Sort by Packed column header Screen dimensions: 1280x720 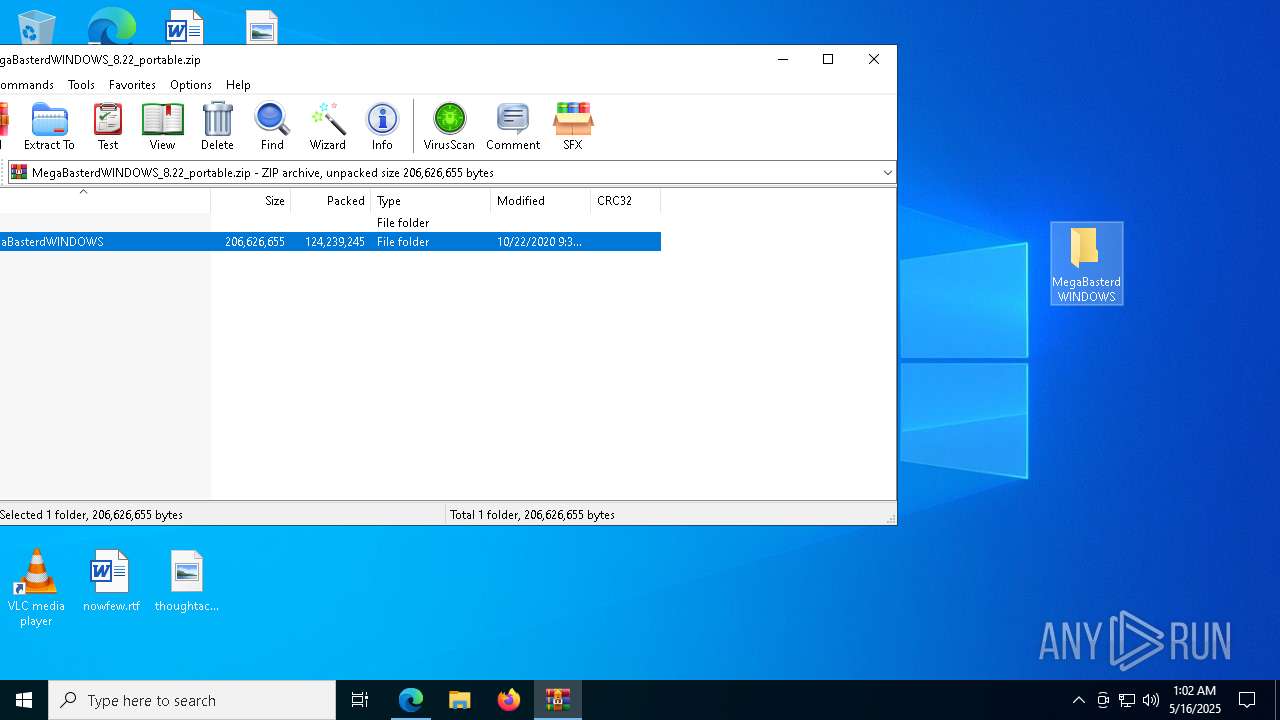(330, 201)
